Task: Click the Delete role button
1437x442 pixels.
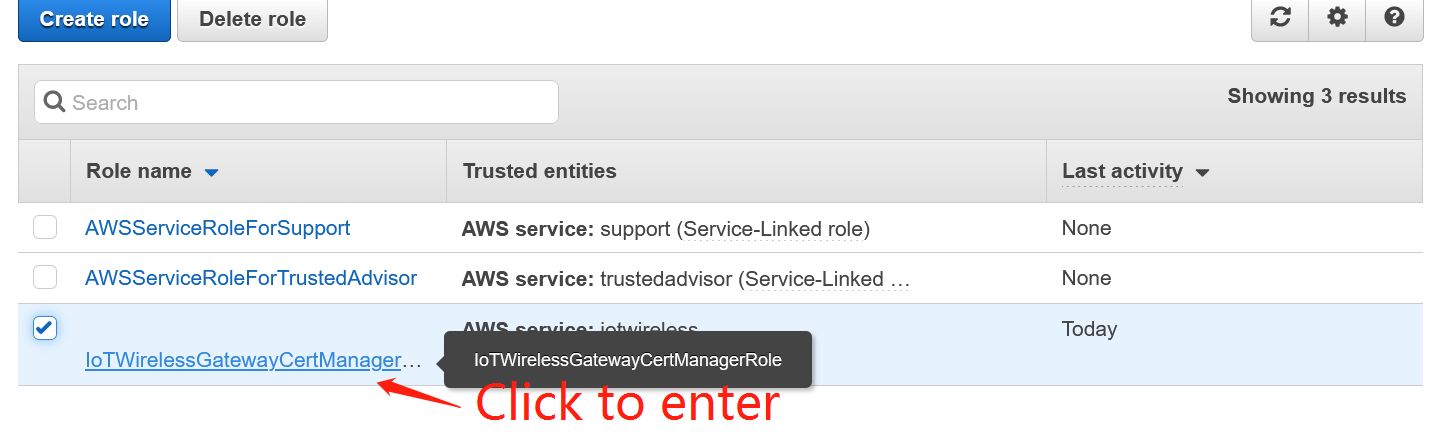Action: pos(252,19)
